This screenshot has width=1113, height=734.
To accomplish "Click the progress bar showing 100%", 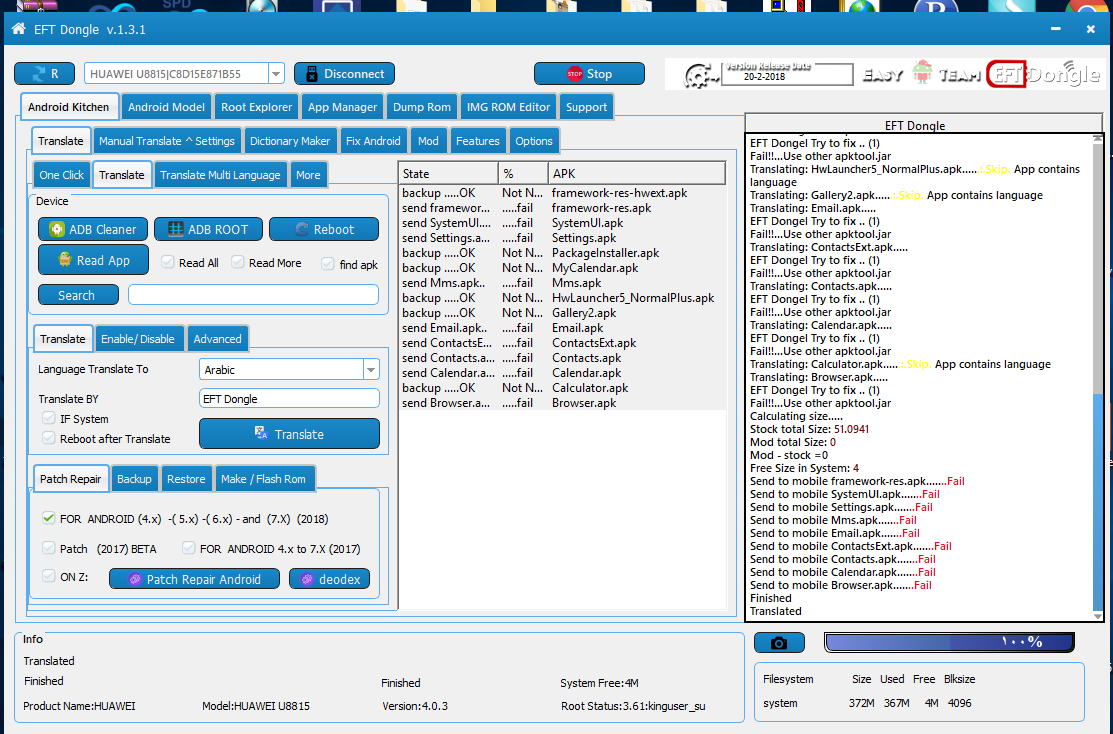I will coord(949,642).
